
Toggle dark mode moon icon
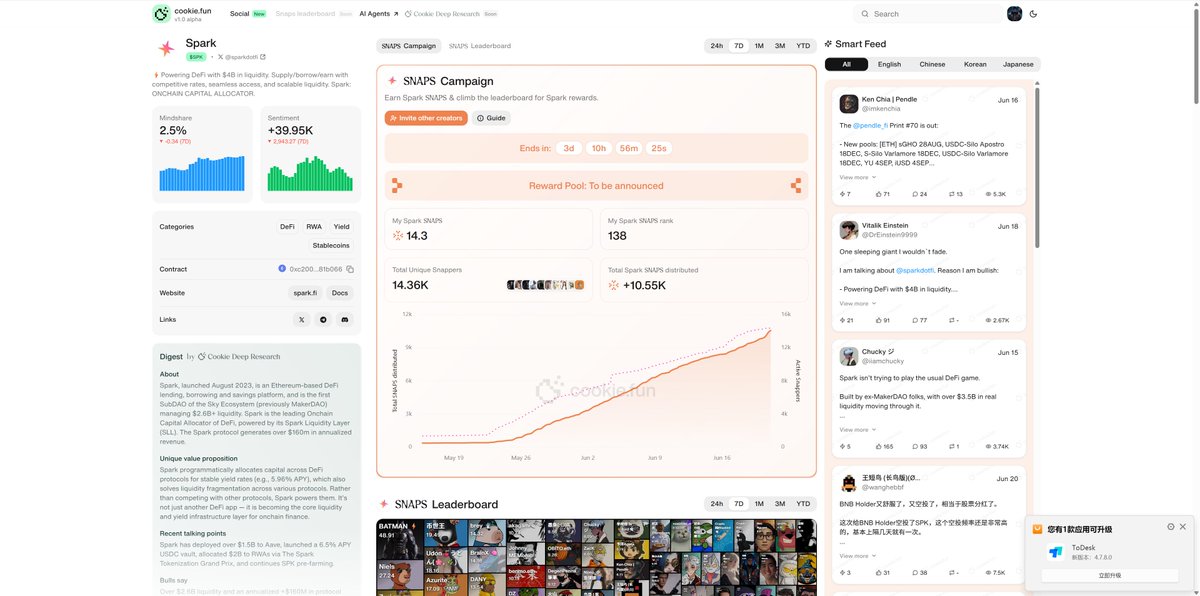1033,14
